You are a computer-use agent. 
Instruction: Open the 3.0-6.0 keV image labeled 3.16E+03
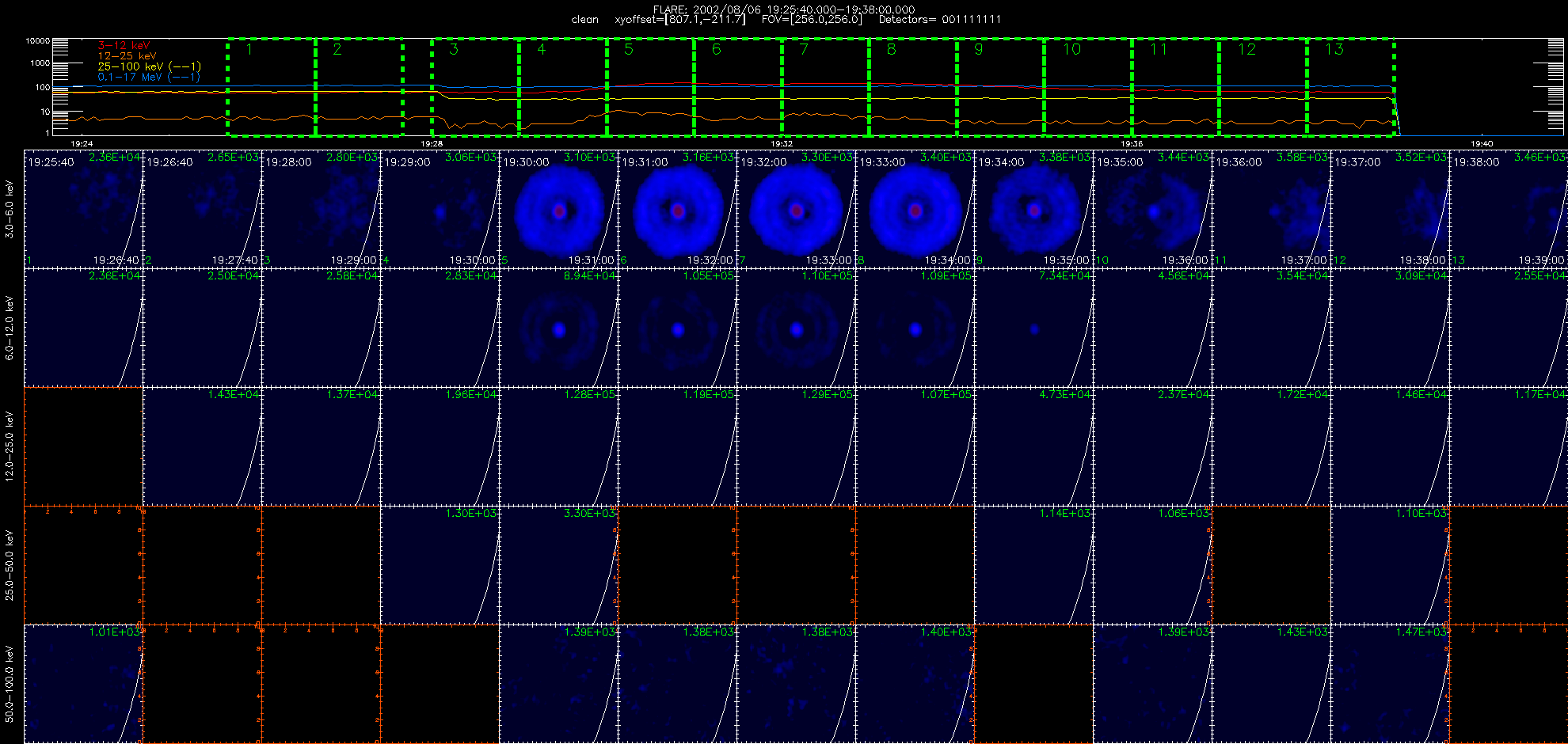click(678, 209)
